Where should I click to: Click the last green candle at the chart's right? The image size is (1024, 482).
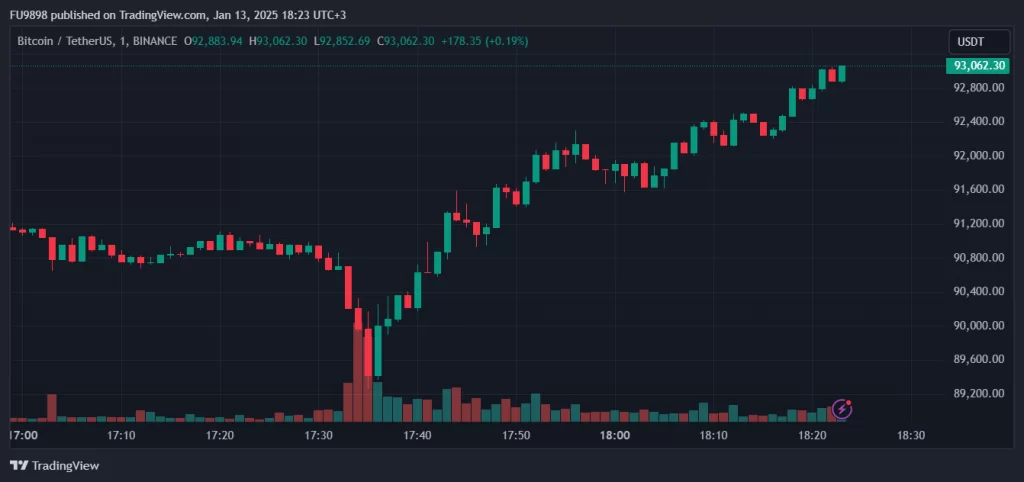coord(842,74)
